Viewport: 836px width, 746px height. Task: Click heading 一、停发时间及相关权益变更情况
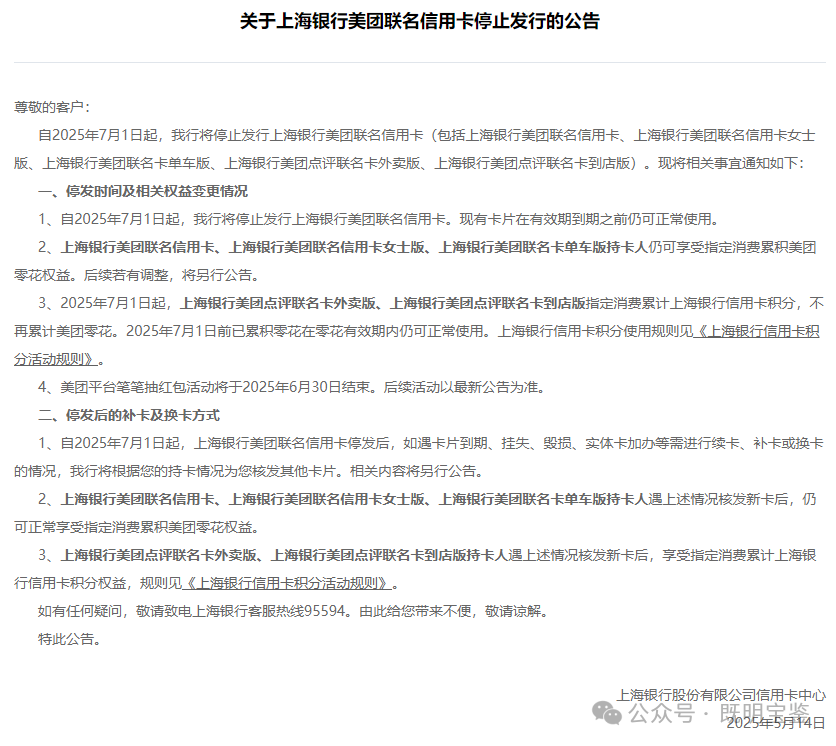coord(143,191)
